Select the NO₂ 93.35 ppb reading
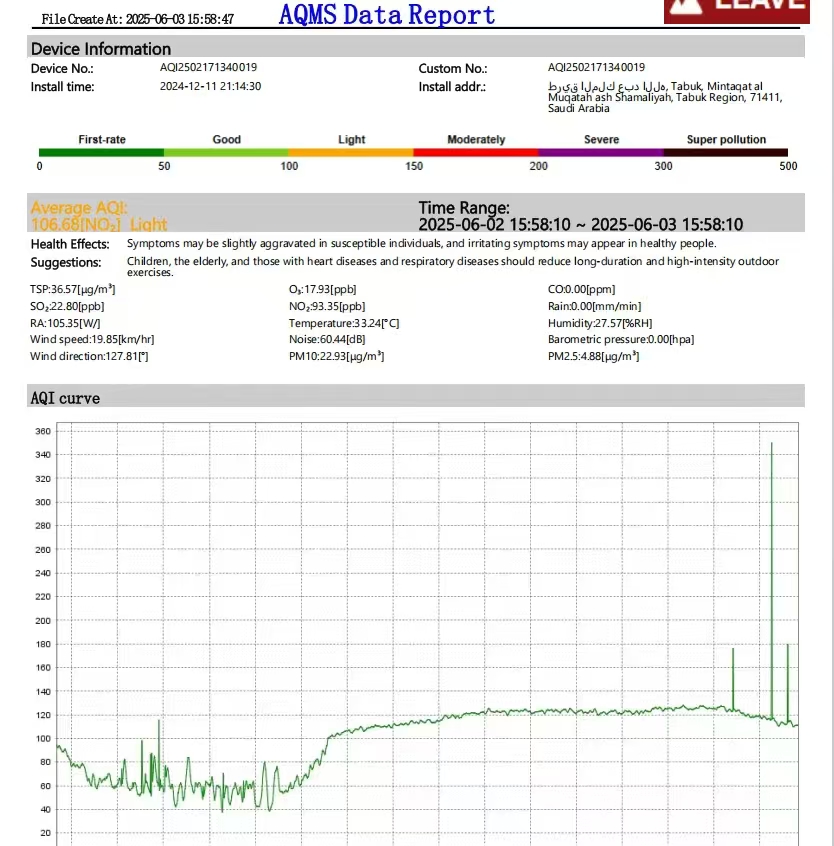This screenshot has height=846, width=834. click(x=327, y=306)
